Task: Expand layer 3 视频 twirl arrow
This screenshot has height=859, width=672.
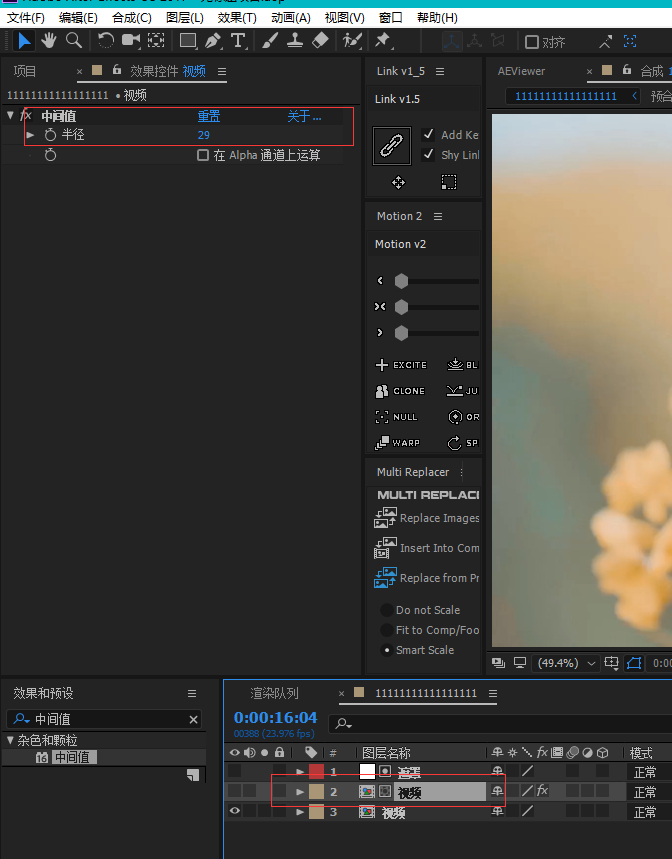Action: [x=300, y=812]
